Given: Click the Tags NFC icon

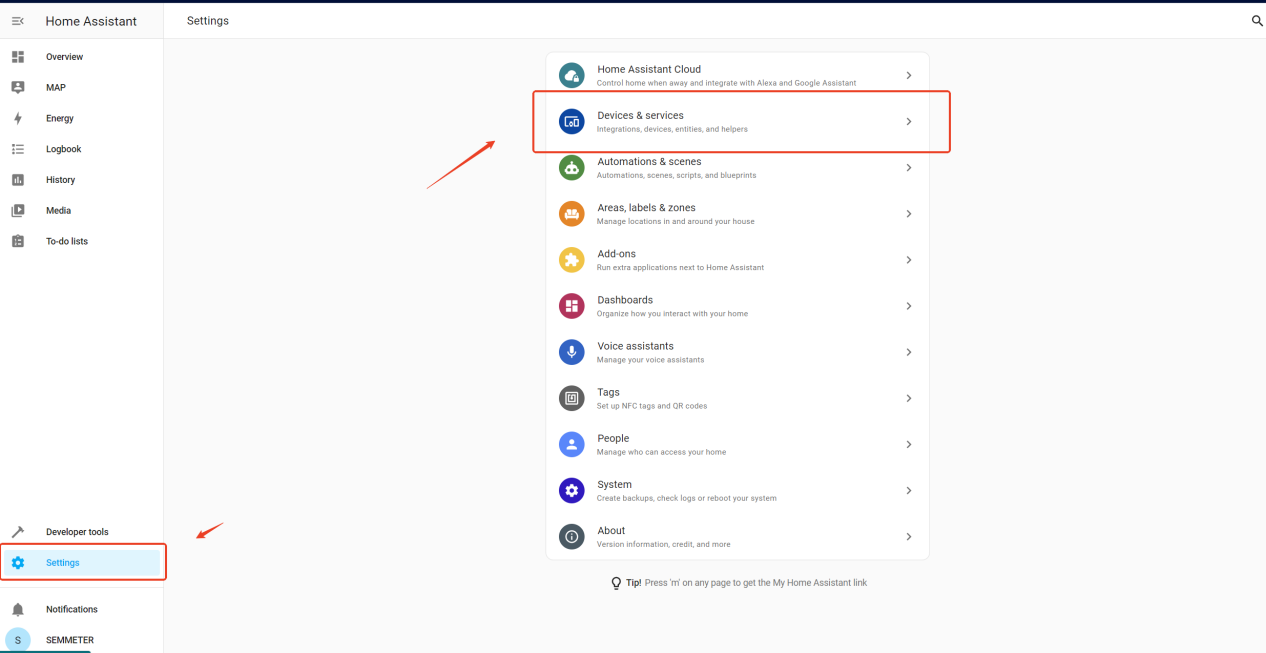Looking at the screenshot, I should coord(571,398).
